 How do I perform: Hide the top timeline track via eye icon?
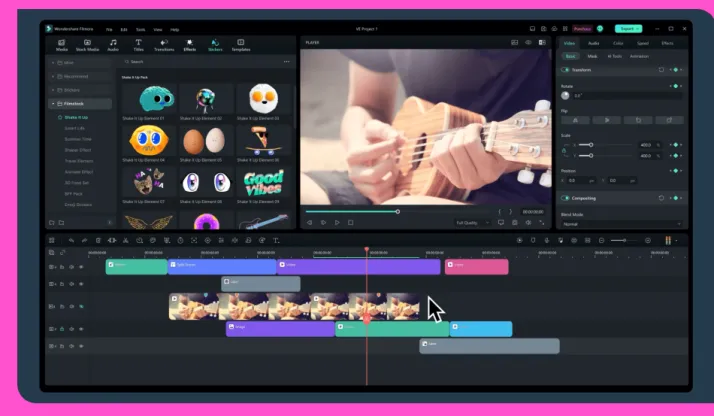tap(81, 266)
